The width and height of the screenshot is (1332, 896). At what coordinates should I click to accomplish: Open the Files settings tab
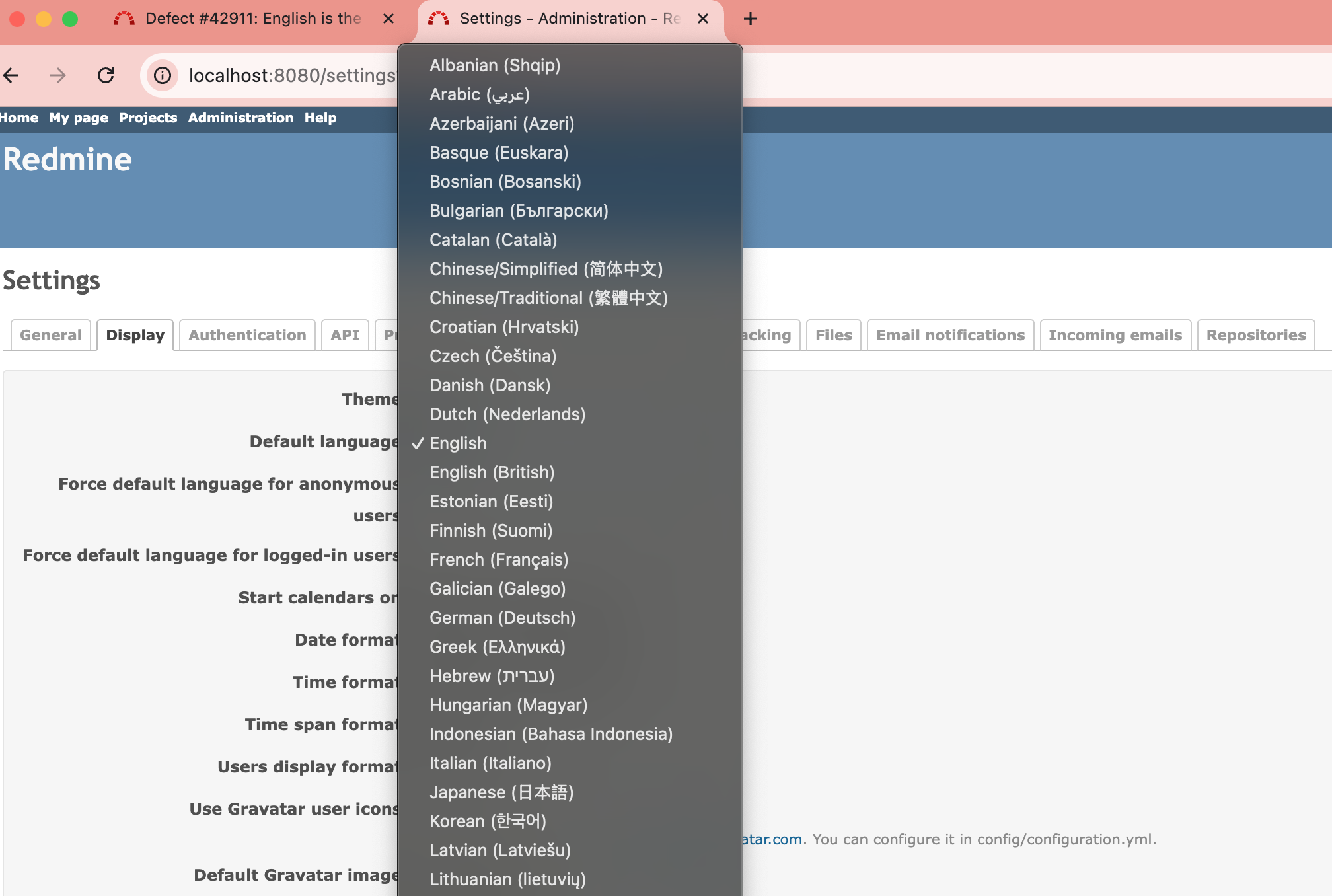[834, 335]
